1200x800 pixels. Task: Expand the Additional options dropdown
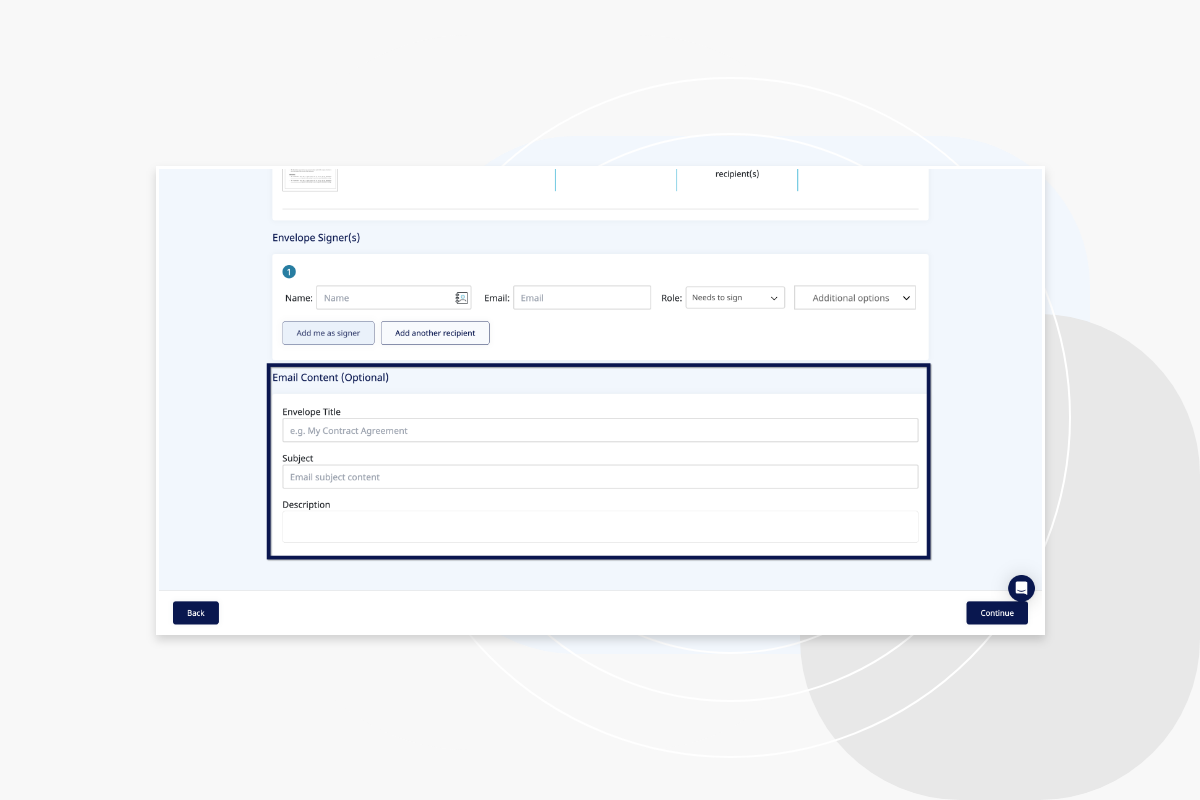(x=854, y=297)
